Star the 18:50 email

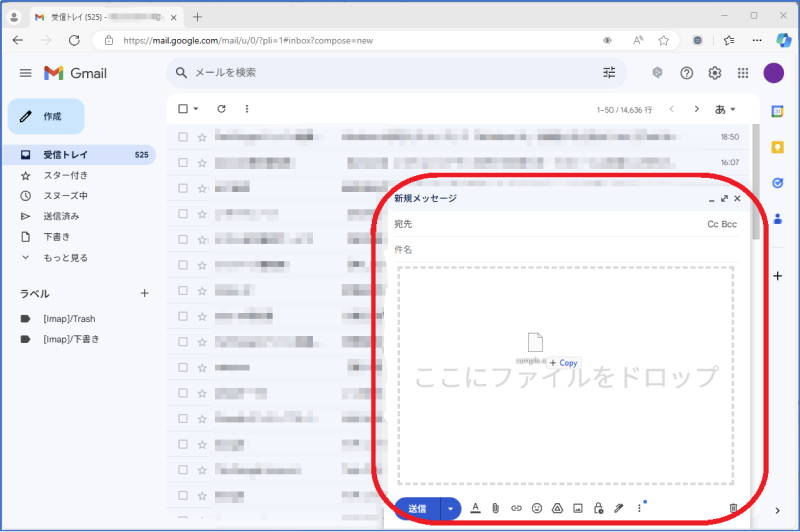[x=202, y=137]
